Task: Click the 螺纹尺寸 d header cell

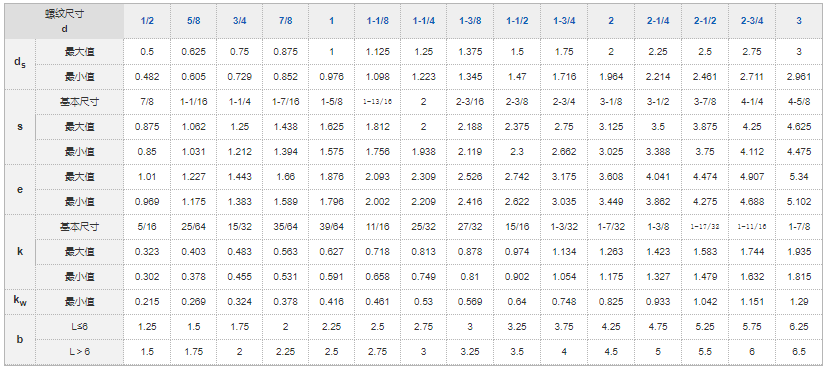Action: pos(64,21)
